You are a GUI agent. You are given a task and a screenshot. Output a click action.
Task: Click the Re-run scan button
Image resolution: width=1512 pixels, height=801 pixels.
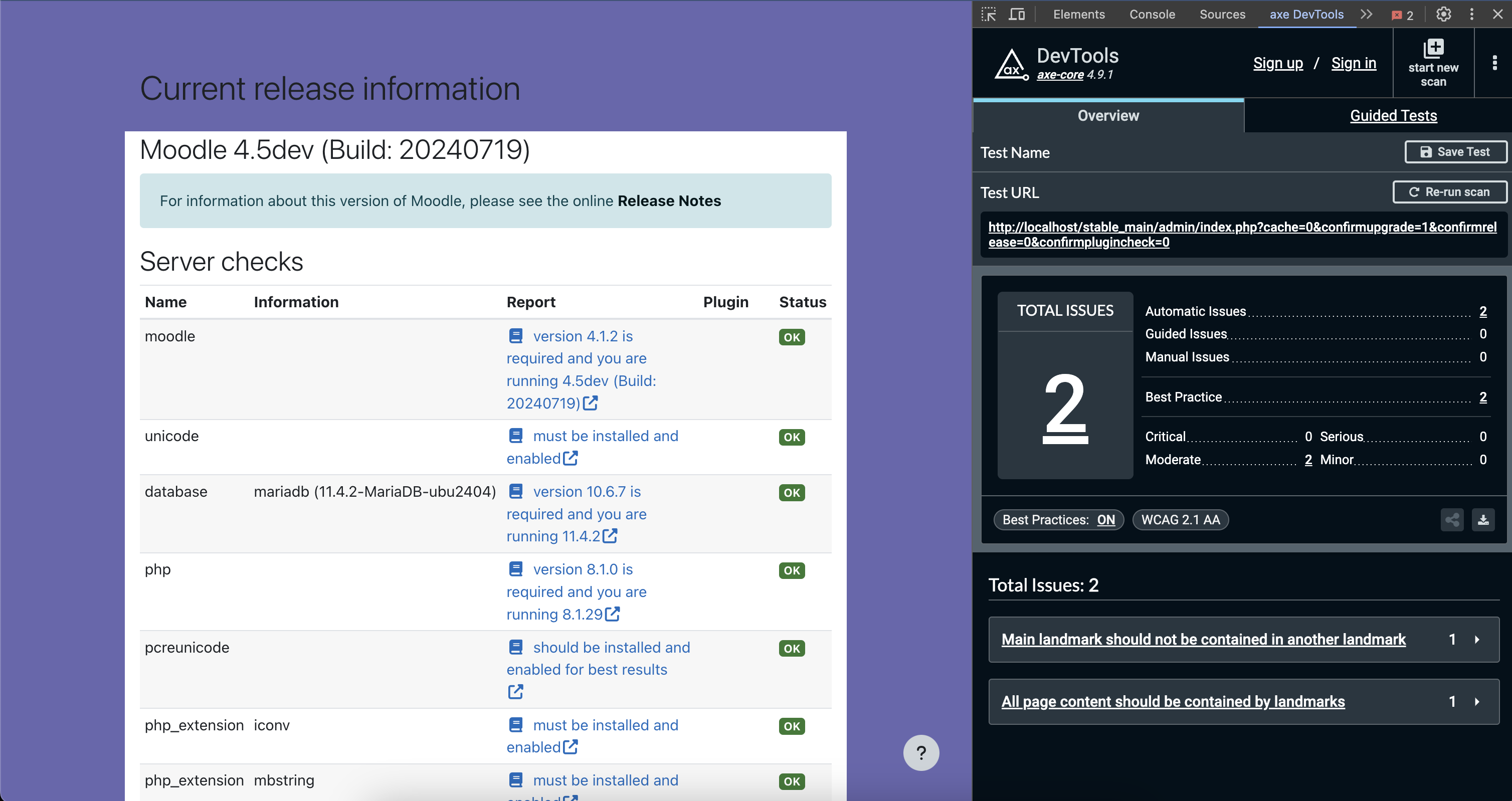pos(1449,192)
